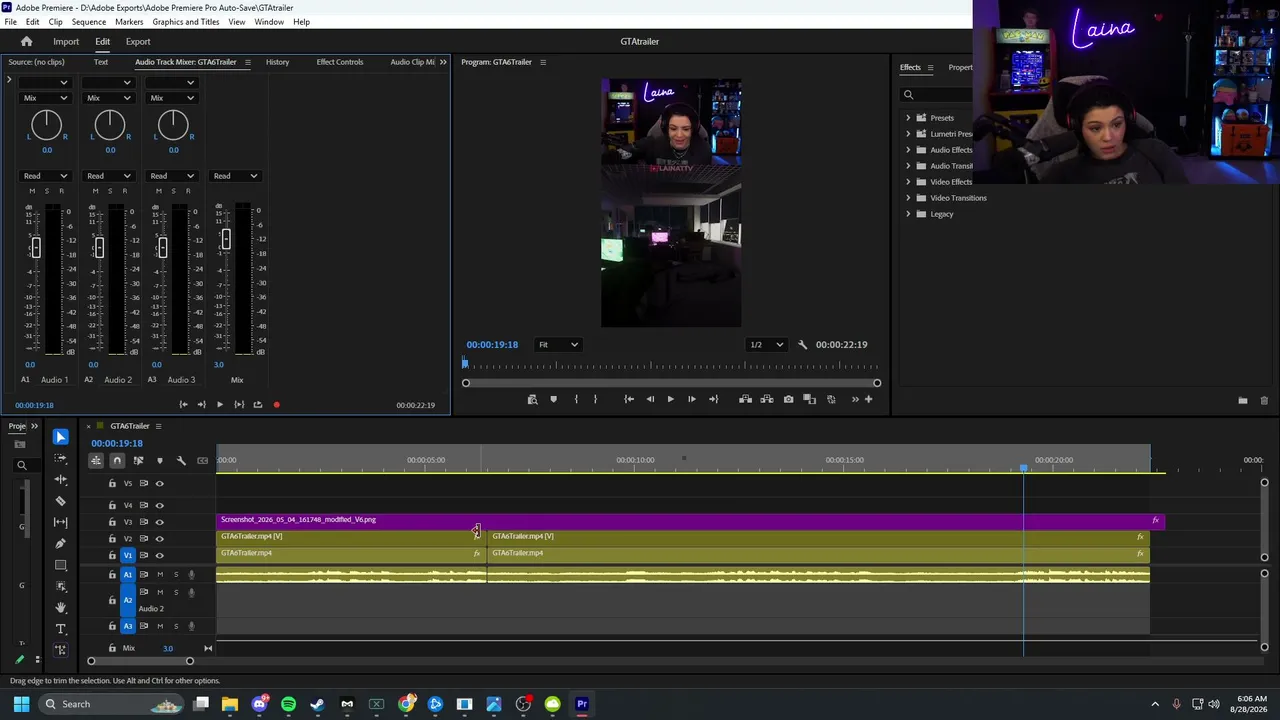Show hidden source panel tabs overflow
The width and height of the screenshot is (1280, 720).
(443, 62)
